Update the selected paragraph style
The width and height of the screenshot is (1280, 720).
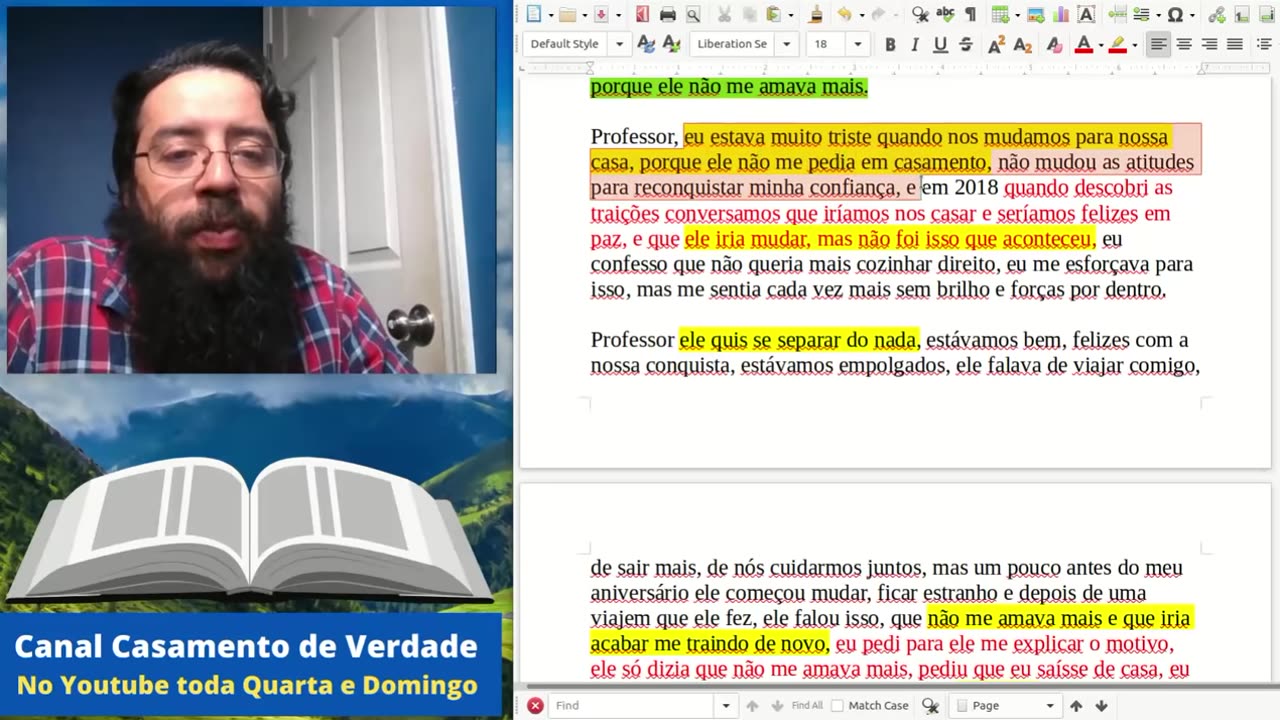646,44
